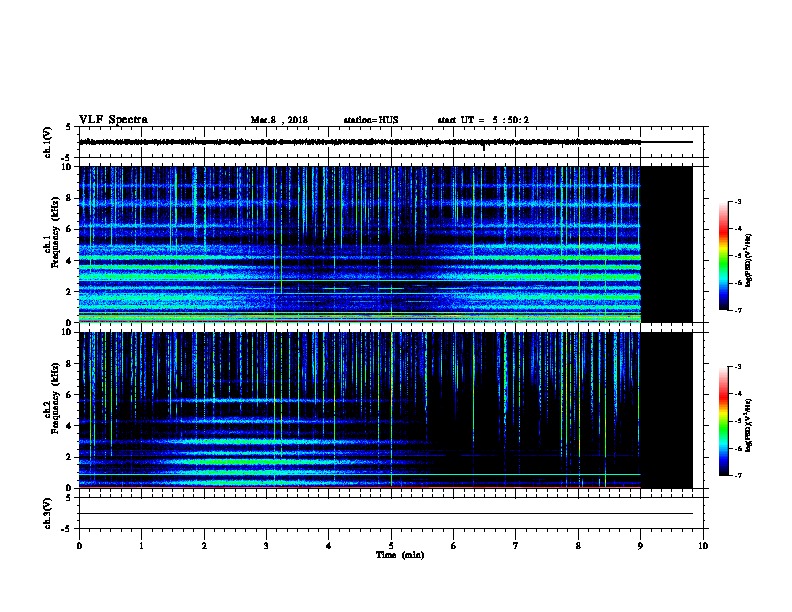Click the ch.3 flat voltage trace
The height and width of the screenshot is (612, 792).
tap(385, 514)
